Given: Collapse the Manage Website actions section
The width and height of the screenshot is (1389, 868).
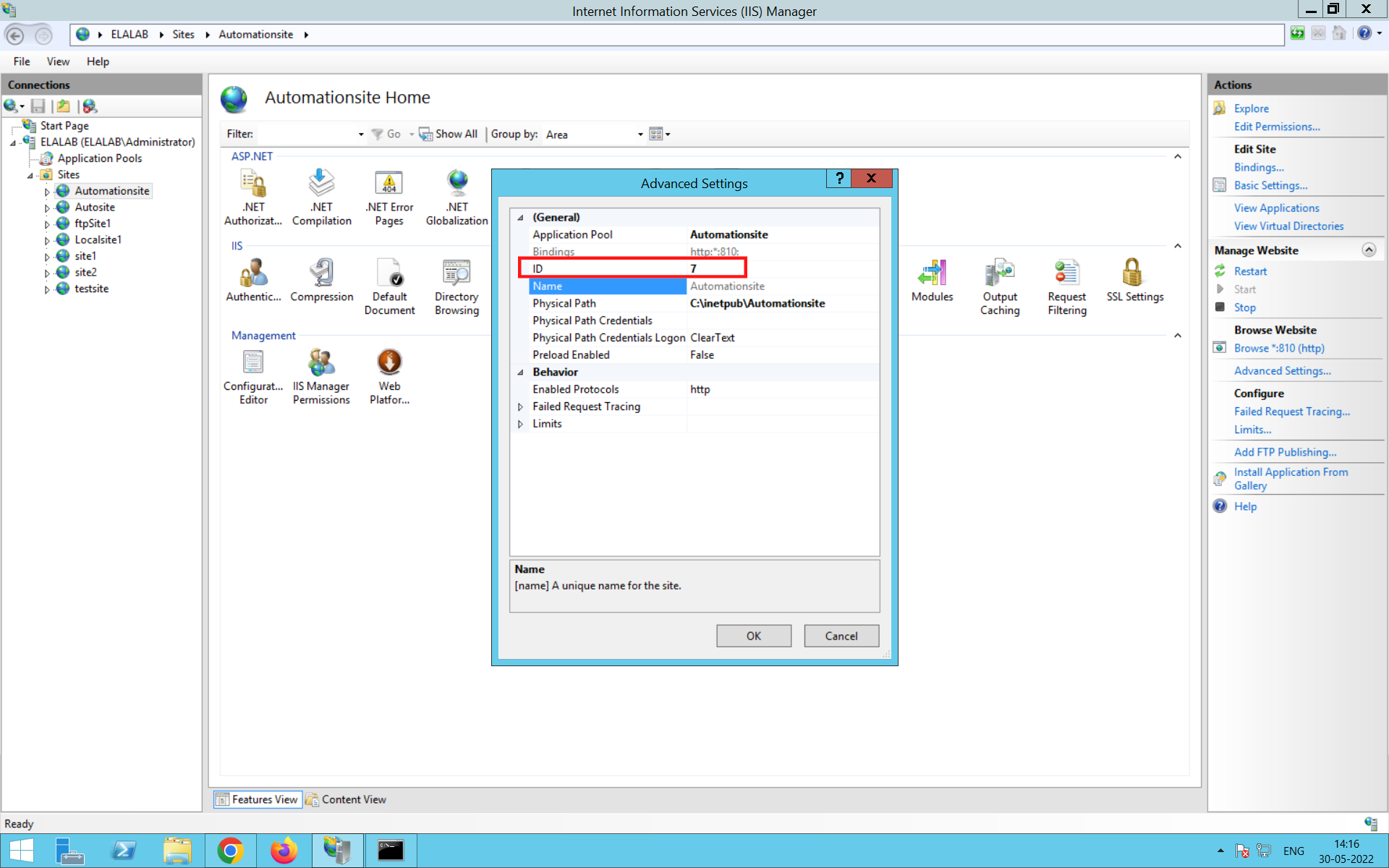Looking at the screenshot, I should [x=1369, y=250].
